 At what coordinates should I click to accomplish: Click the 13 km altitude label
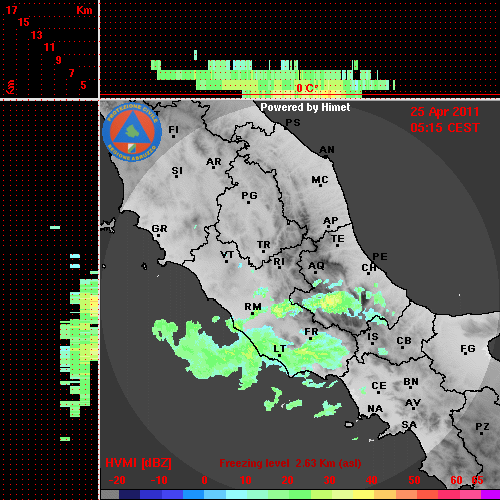(37, 35)
